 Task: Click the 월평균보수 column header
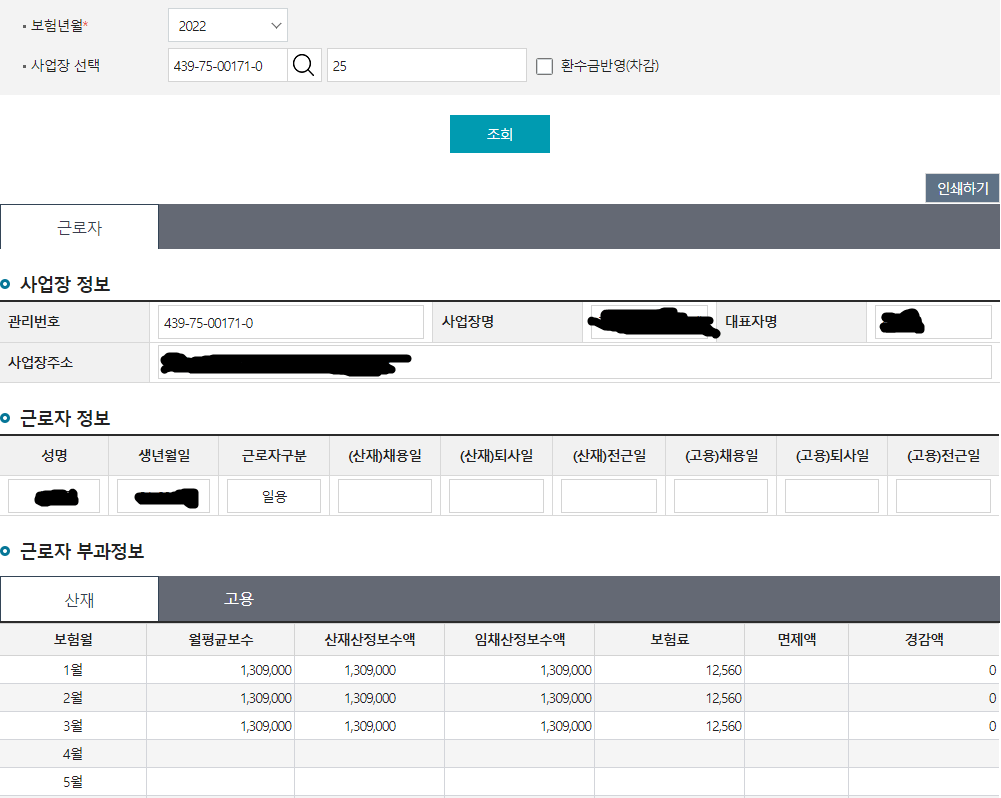(221, 639)
